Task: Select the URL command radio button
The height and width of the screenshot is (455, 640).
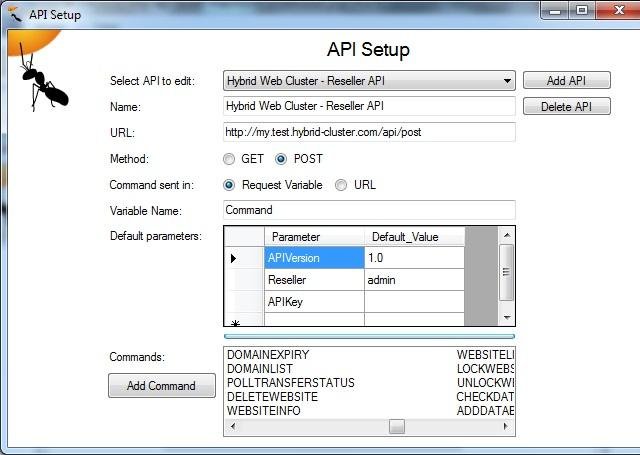Action: pyautogui.click(x=341, y=185)
